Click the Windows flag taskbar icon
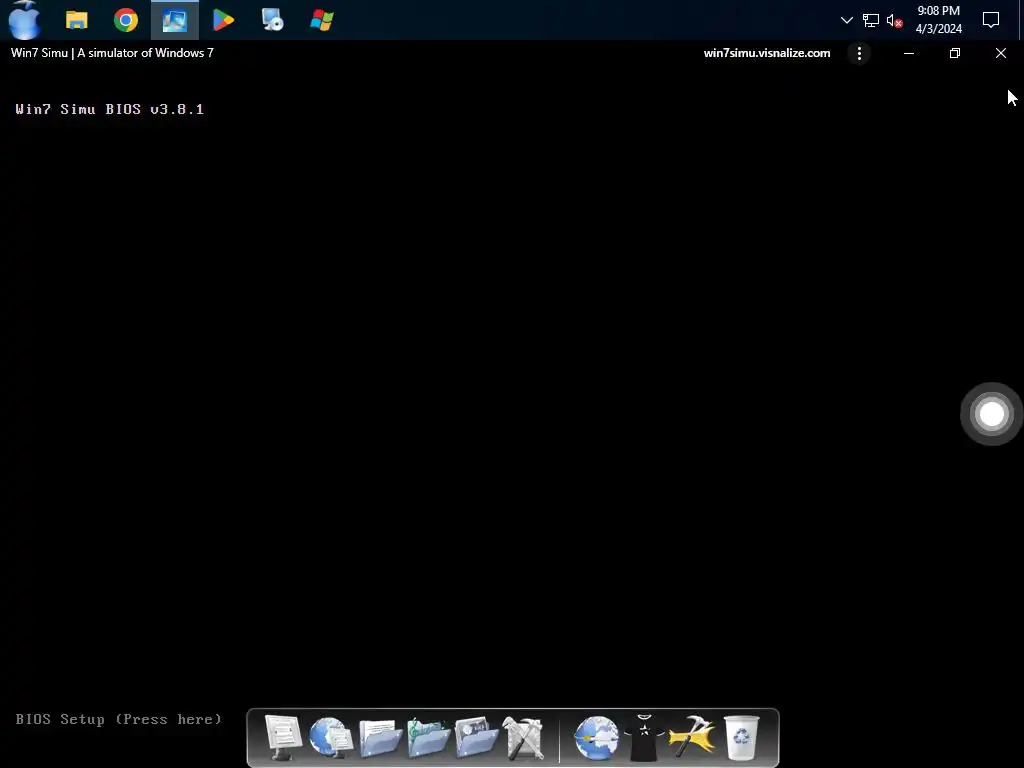 pos(322,20)
